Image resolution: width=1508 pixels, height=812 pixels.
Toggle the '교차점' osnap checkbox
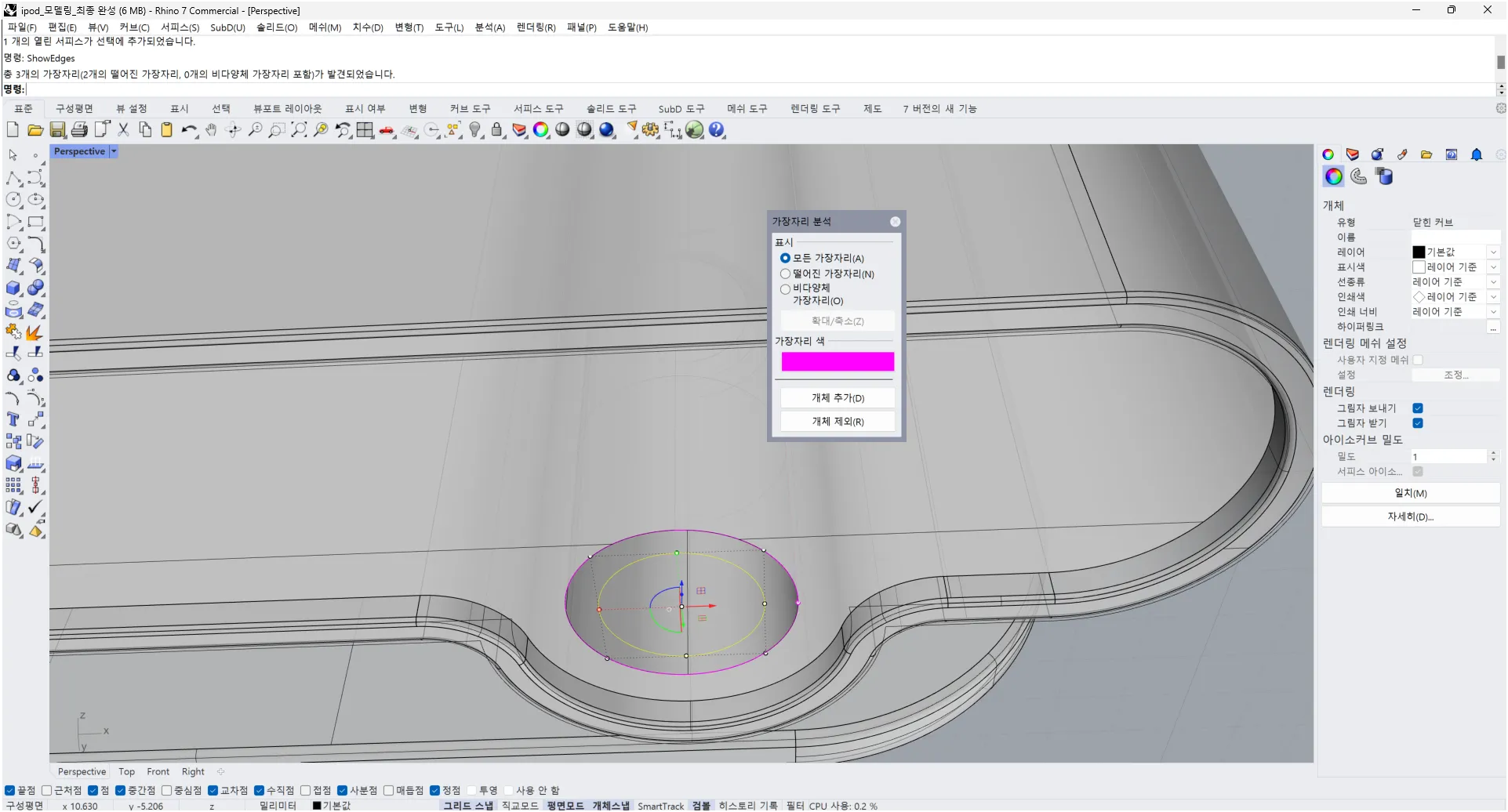coord(213,791)
